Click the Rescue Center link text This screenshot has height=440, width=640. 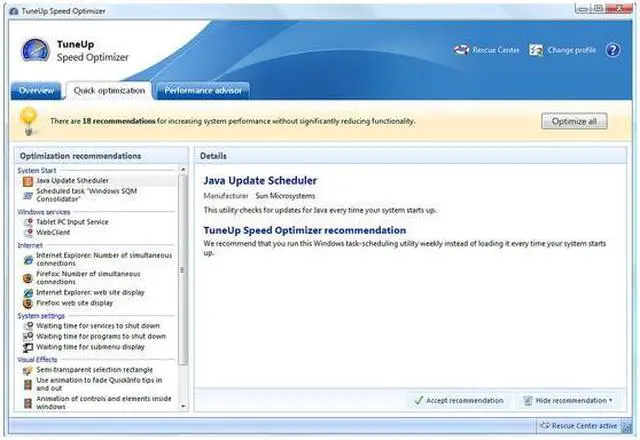coord(496,50)
